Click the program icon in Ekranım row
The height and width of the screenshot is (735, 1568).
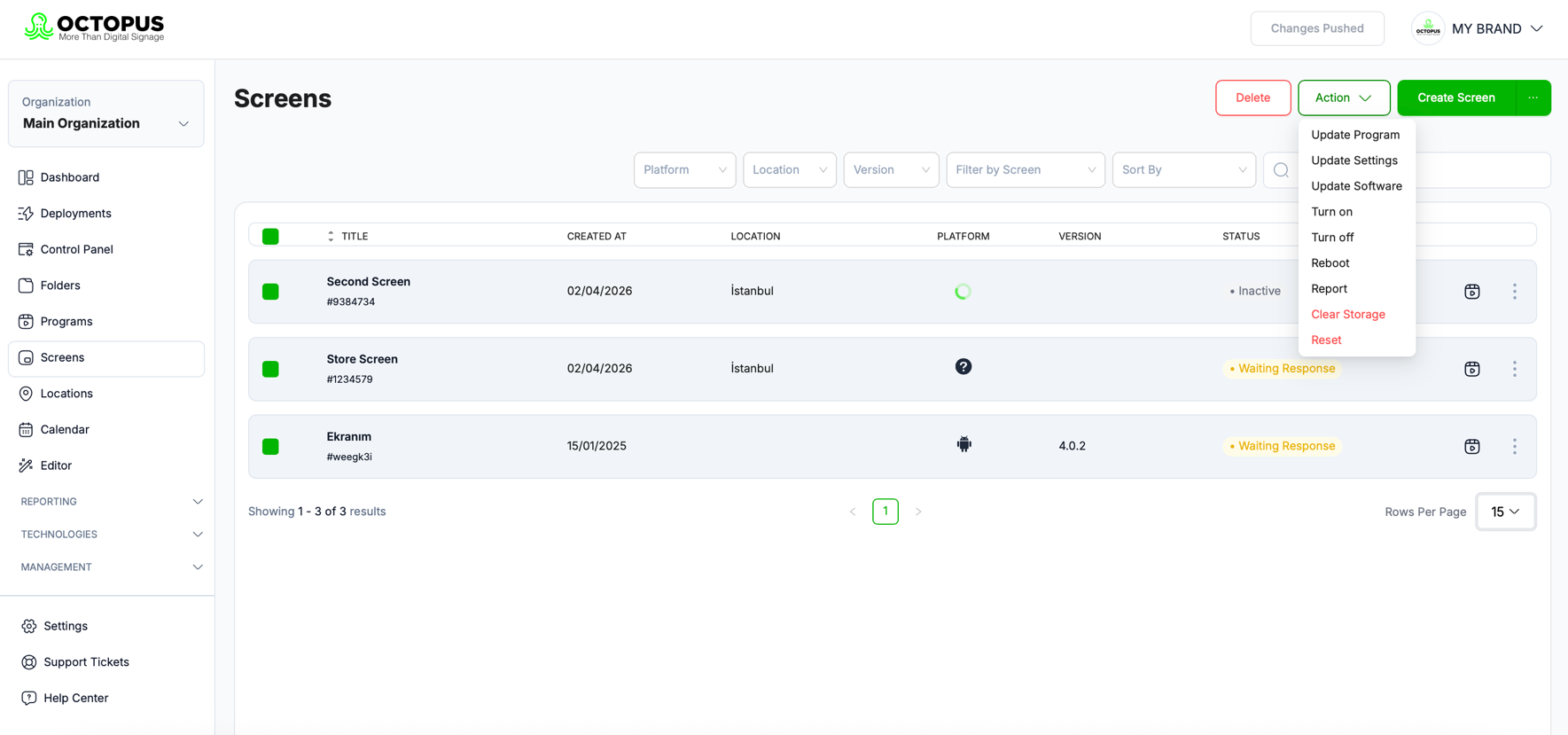tap(1471, 446)
